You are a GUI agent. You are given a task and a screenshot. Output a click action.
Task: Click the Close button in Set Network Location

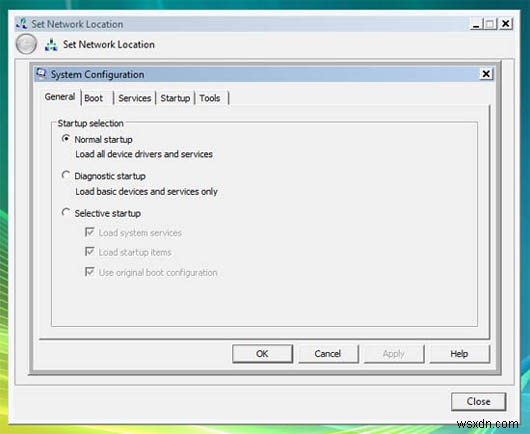478,402
